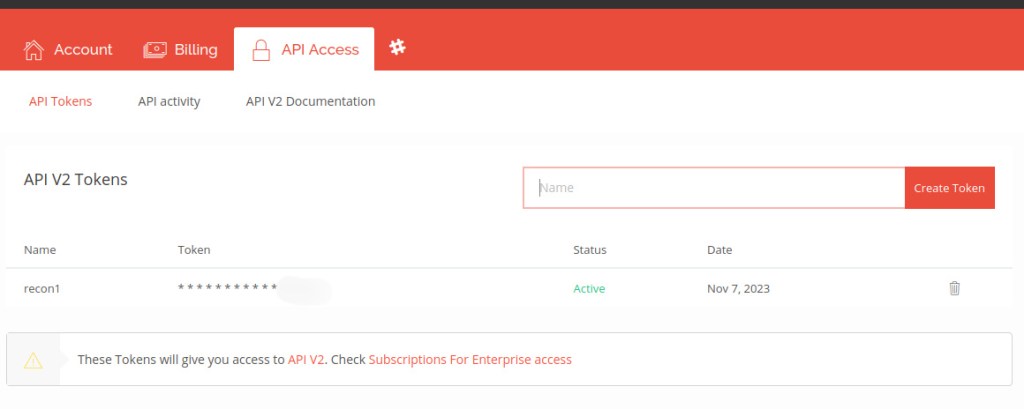Click the house icon beside Account
Screen dimensions: 1024x409
click(34, 49)
